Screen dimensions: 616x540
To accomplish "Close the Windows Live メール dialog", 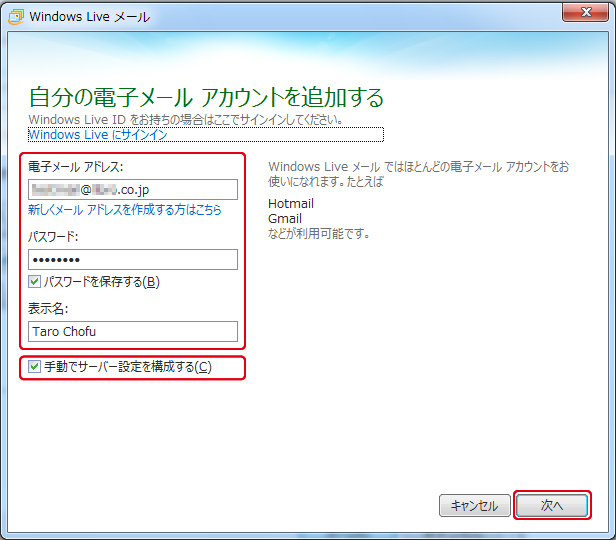I will pos(585,12).
